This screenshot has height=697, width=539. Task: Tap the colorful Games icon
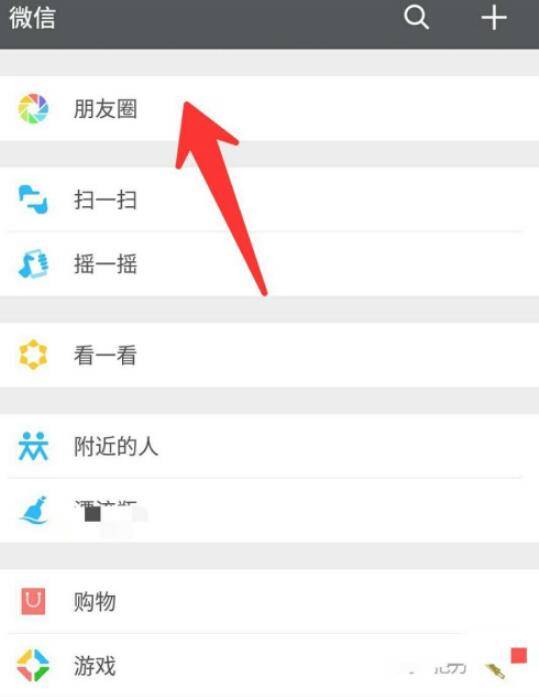[x=33, y=665]
